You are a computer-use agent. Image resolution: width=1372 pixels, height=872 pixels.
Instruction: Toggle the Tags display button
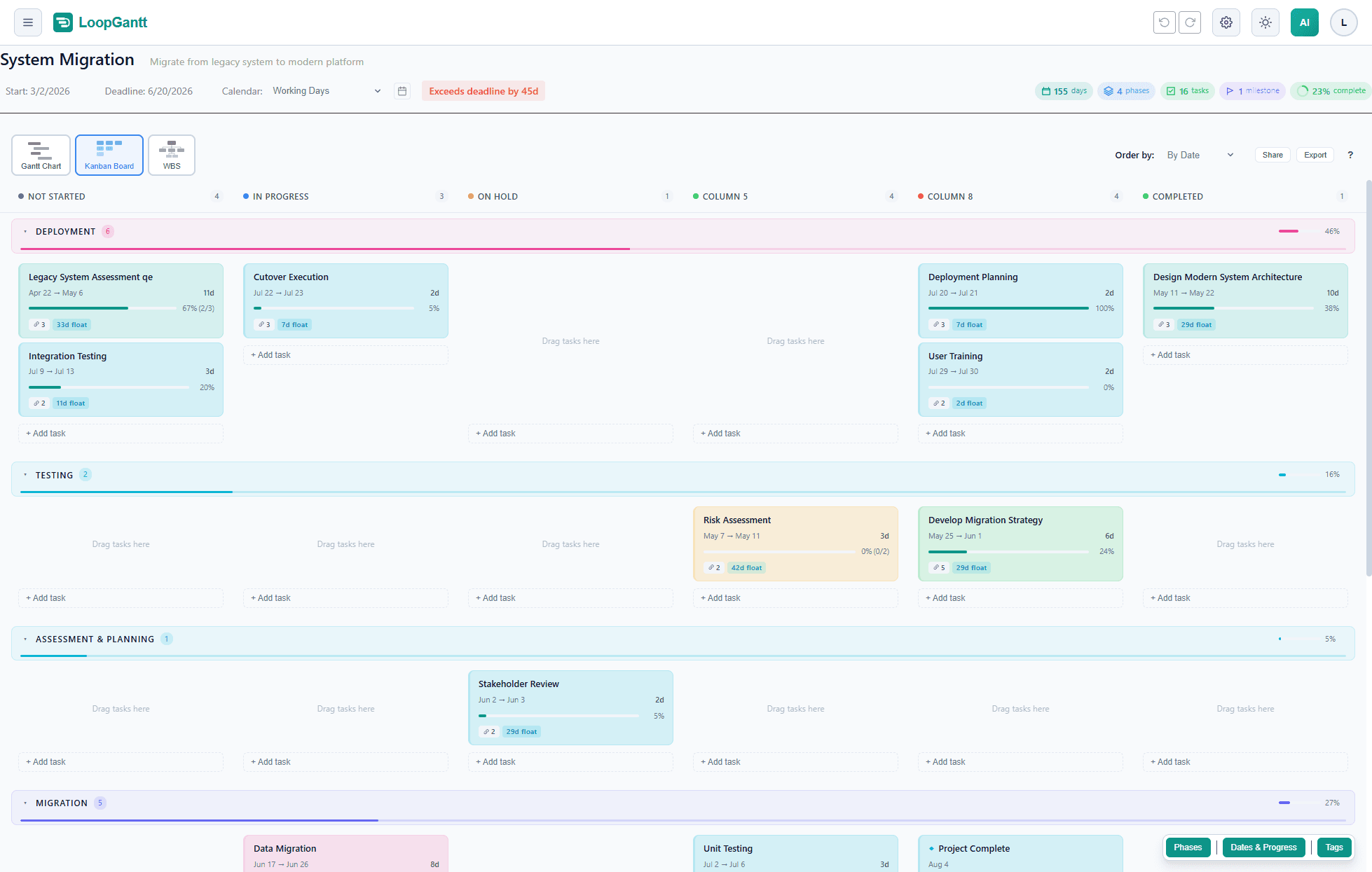[1333, 847]
